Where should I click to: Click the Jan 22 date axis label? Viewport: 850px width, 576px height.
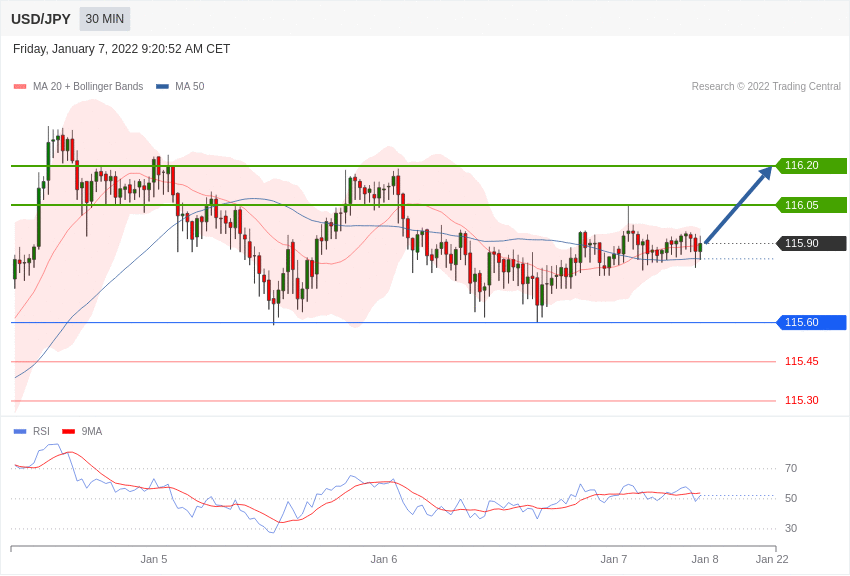(x=772, y=559)
